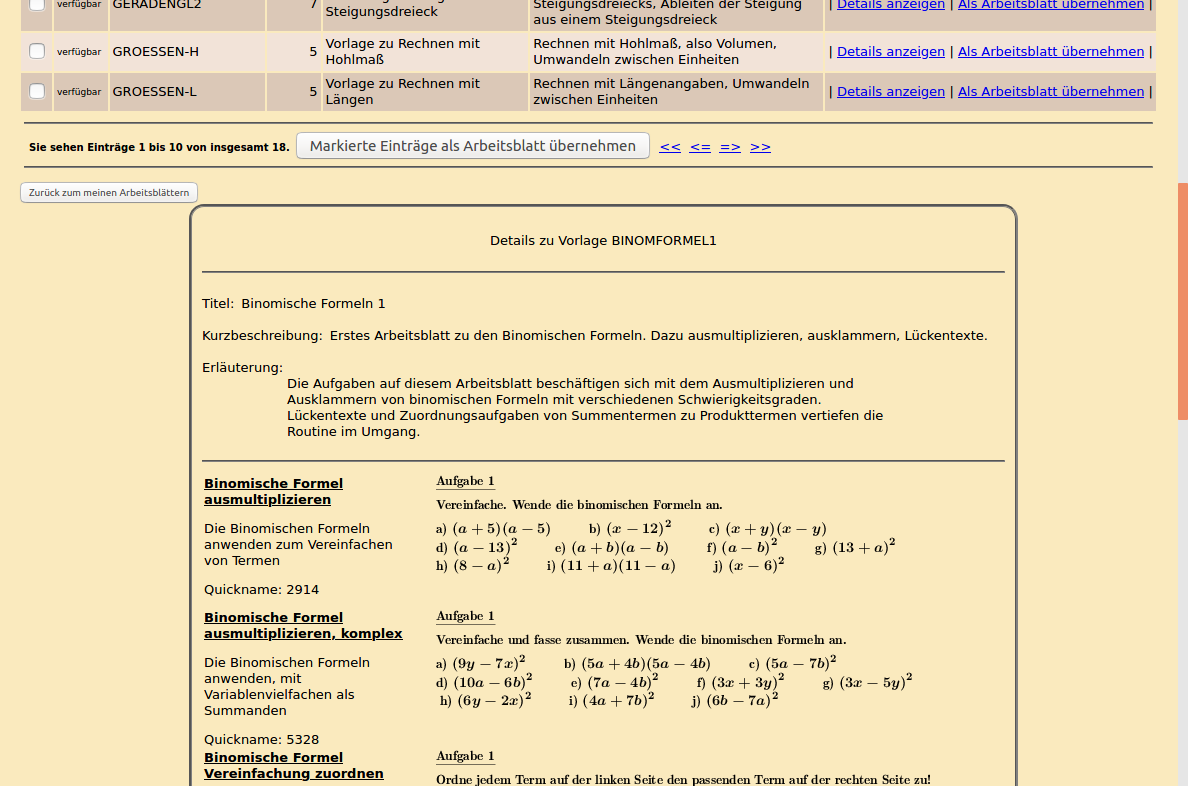Click description 'Rechnen mit Längenangaben, Umwandeln zwischen Einheiten'
The height and width of the screenshot is (786, 1188).
click(676, 92)
